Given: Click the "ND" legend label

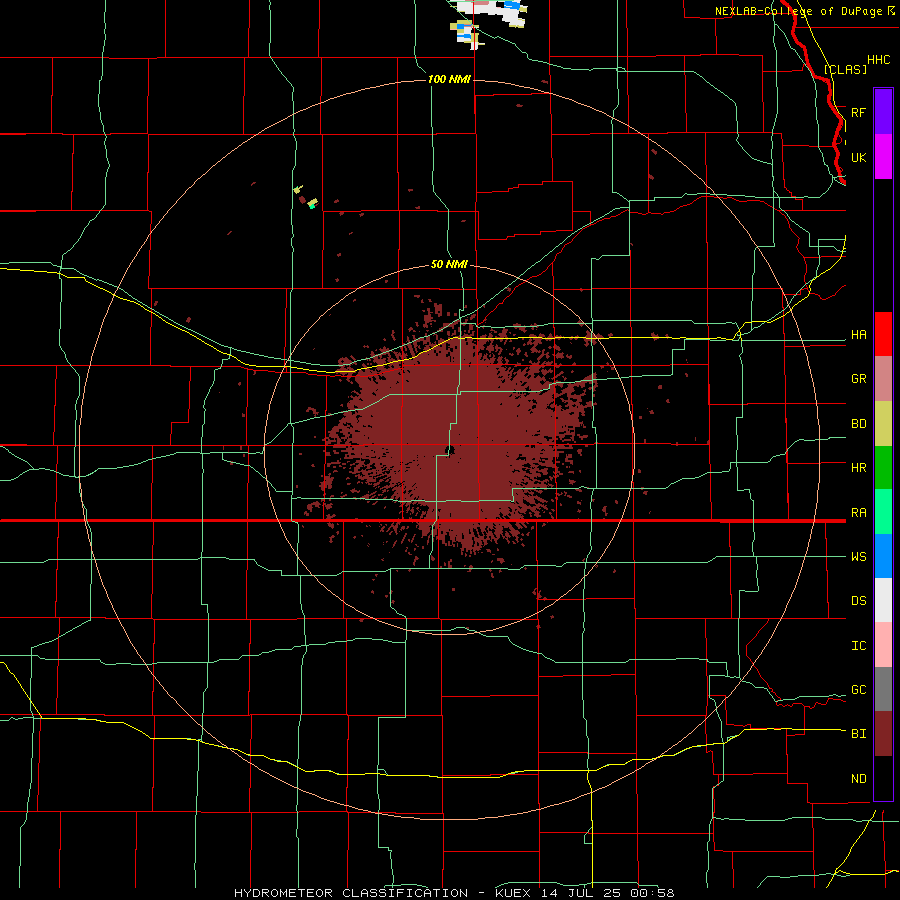Looking at the screenshot, I should 858,779.
